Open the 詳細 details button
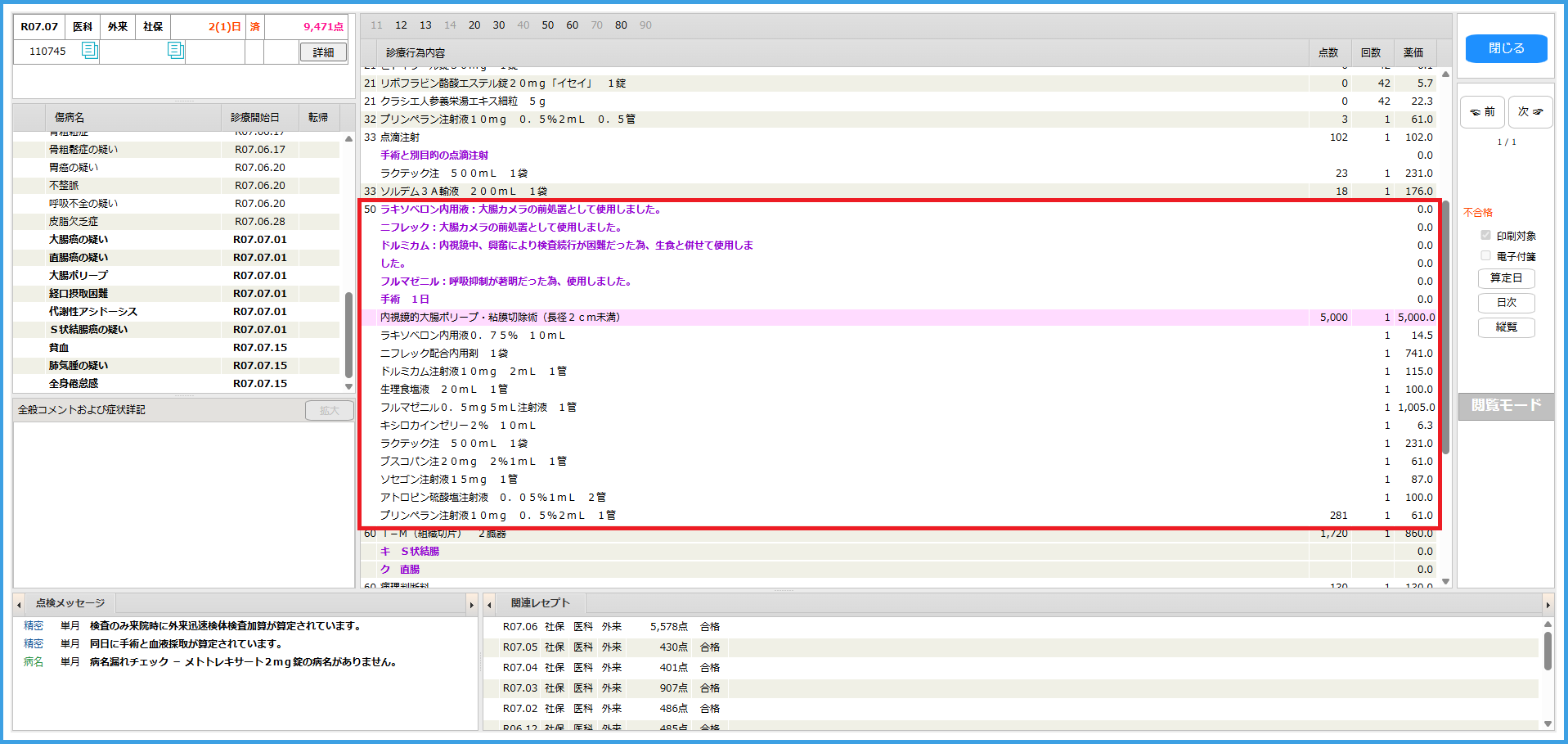This screenshot has width=1568, height=744. click(323, 52)
